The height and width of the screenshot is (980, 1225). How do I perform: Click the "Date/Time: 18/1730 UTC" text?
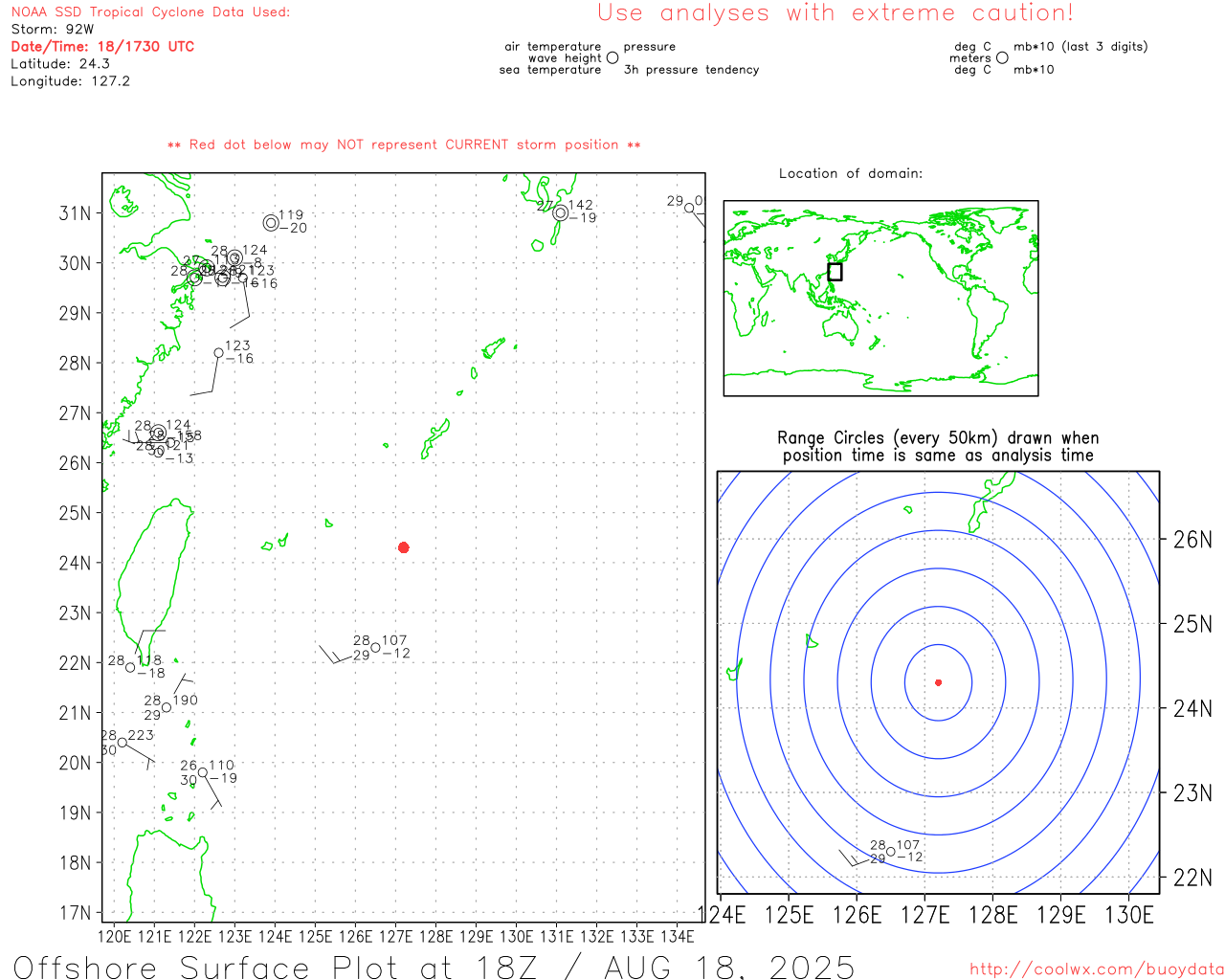[102, 46]
